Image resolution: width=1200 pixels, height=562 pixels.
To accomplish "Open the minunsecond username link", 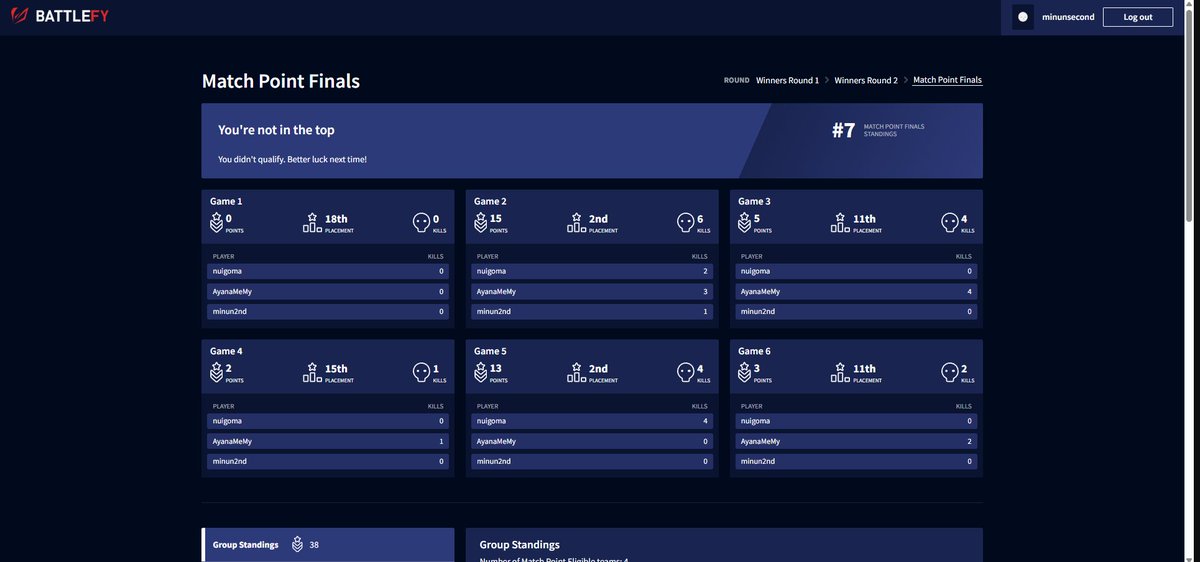I will 1068,17.
